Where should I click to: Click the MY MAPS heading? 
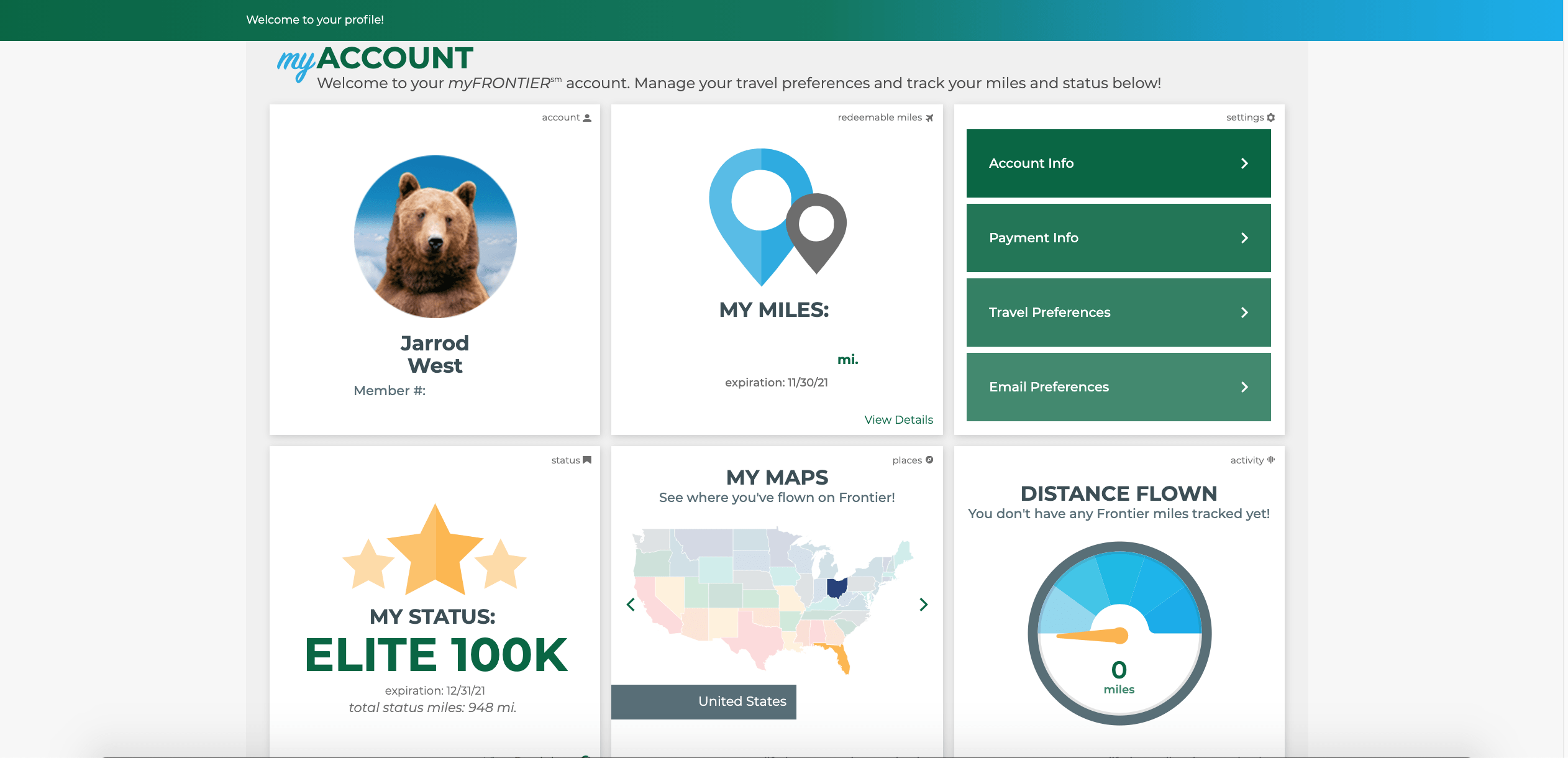pos(777,477)
